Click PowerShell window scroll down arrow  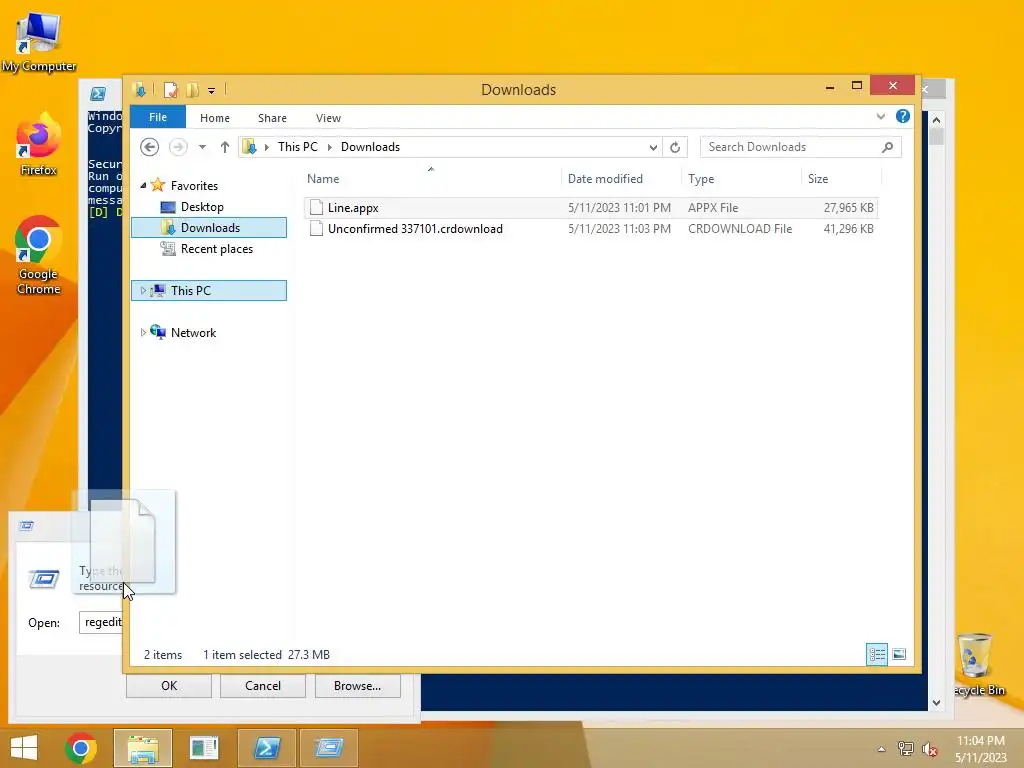[x=936, y=703]
